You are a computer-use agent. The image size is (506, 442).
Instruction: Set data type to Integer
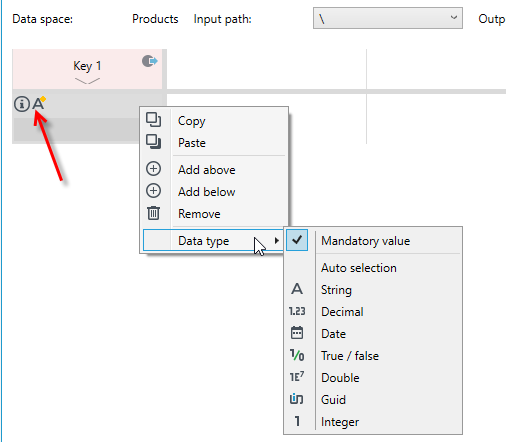373,421
